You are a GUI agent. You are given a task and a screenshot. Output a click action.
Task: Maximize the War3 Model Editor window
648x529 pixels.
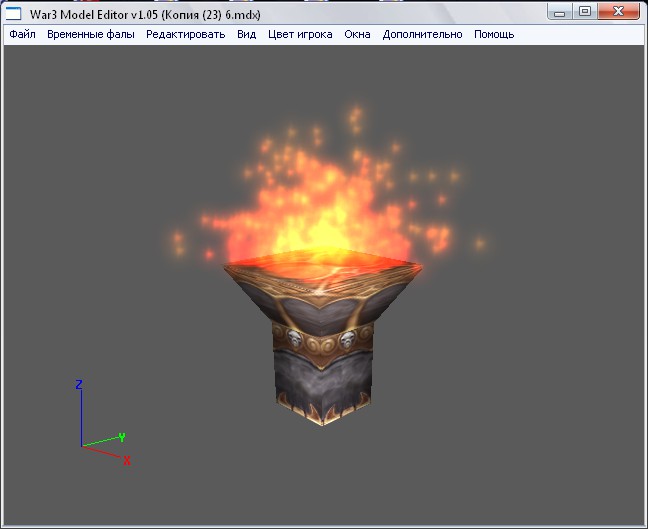tap(585, 12)
